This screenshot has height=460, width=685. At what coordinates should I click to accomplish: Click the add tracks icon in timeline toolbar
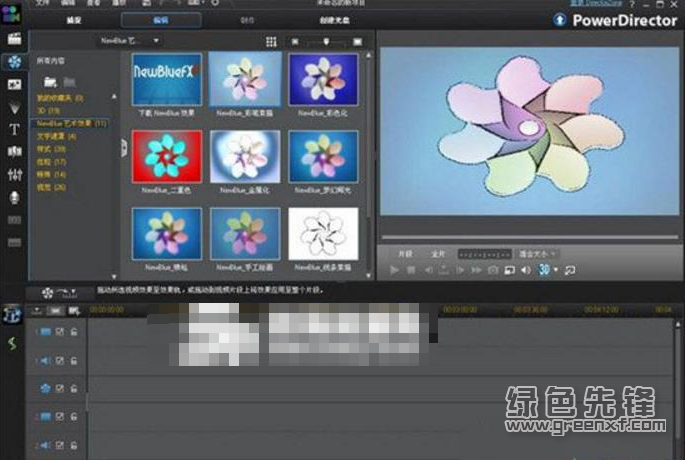pyautogui.click(x=74, y=311)
